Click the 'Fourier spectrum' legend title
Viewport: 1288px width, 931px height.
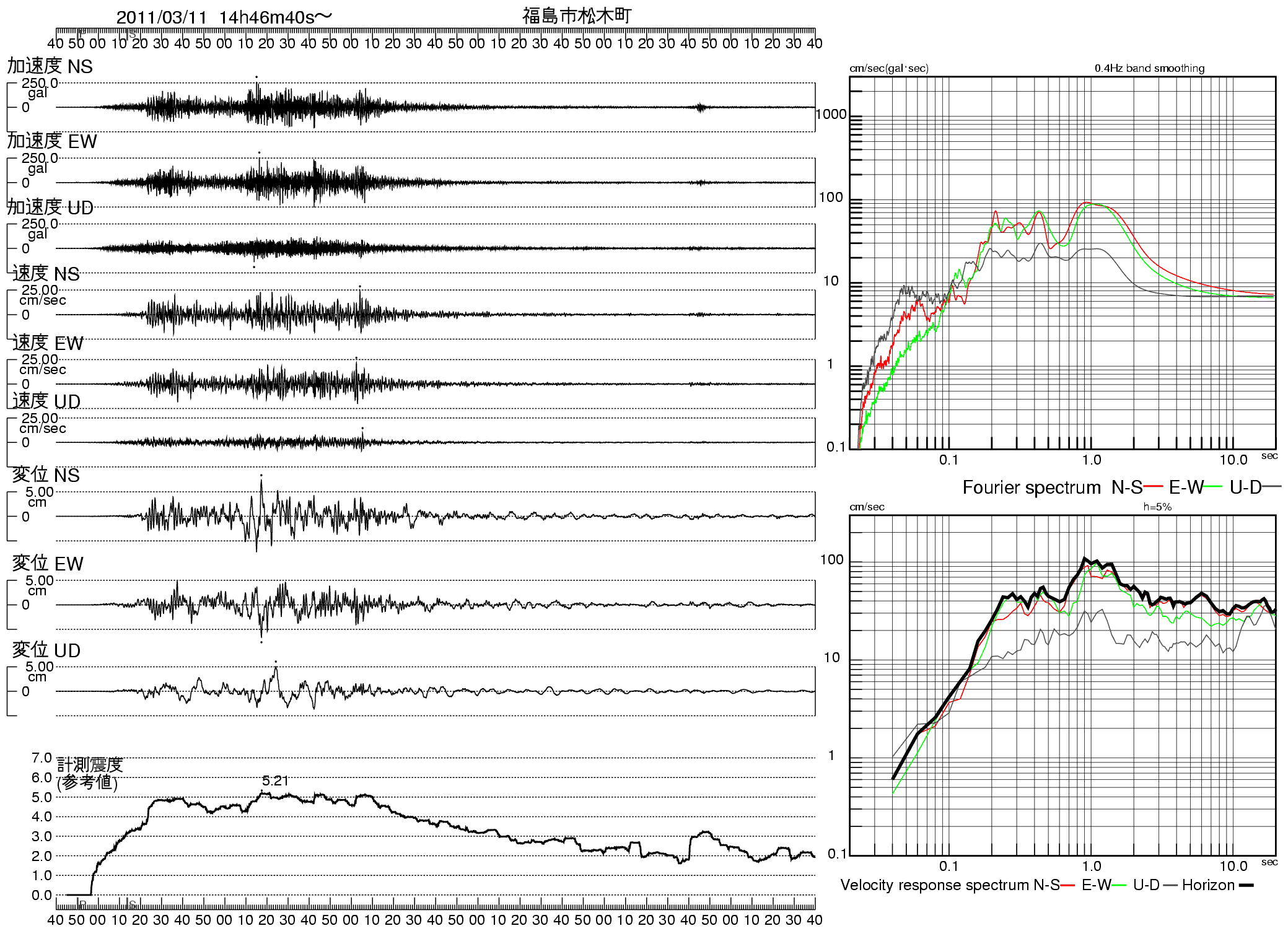(x=1032, y=487)
